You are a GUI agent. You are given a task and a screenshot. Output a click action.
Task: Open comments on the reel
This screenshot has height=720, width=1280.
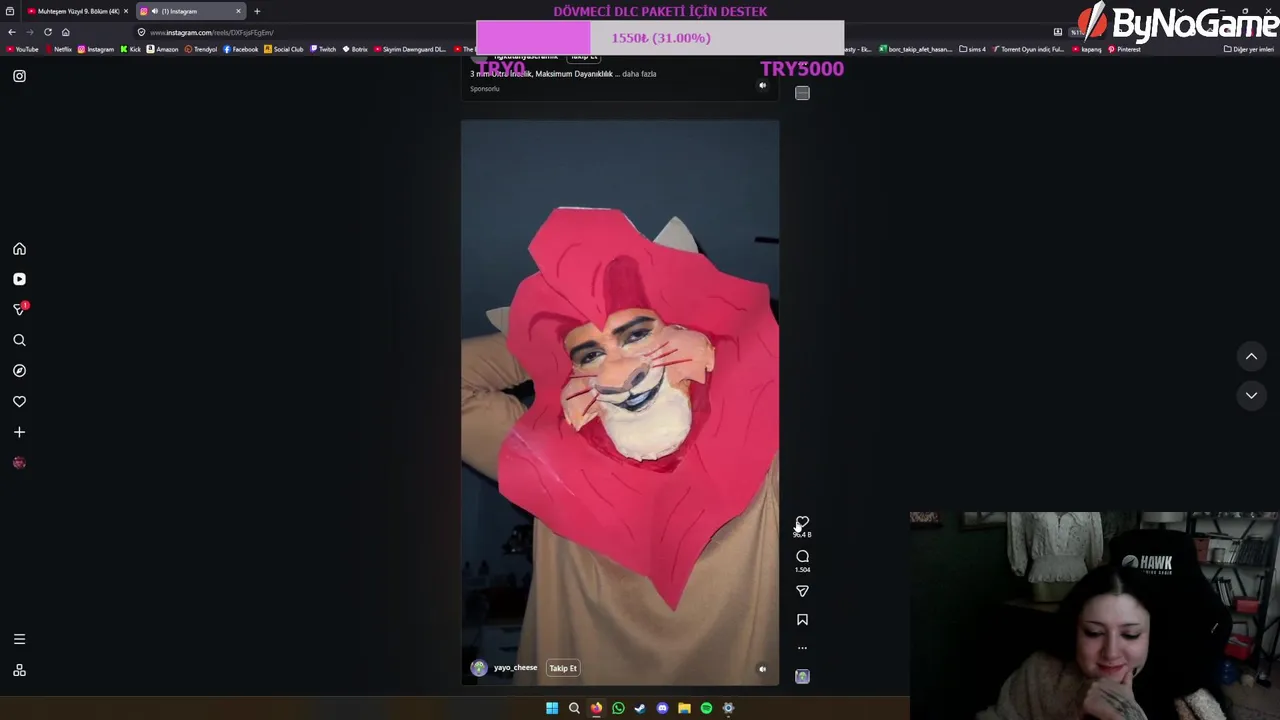(x=802, y=556)
